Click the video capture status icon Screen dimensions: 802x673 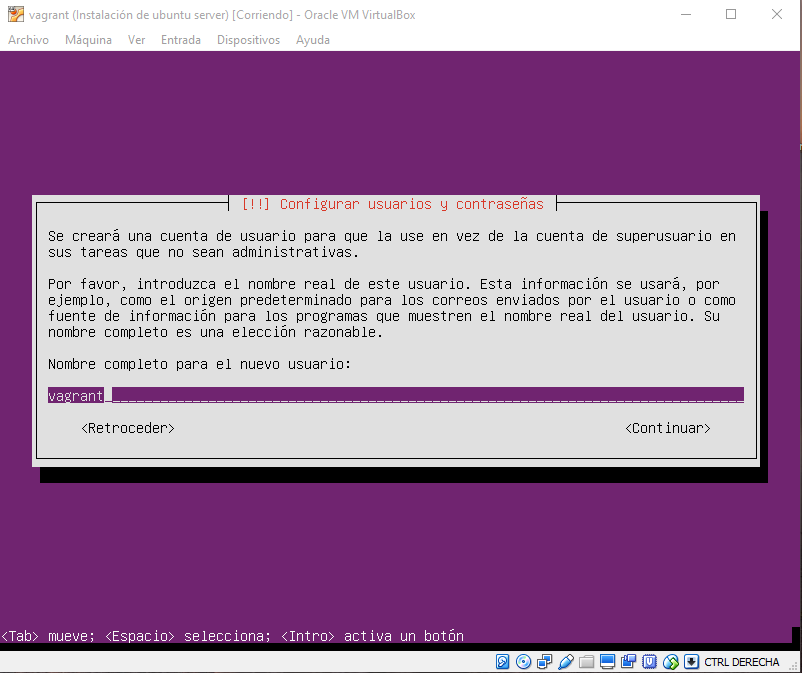tap(628, 662)
